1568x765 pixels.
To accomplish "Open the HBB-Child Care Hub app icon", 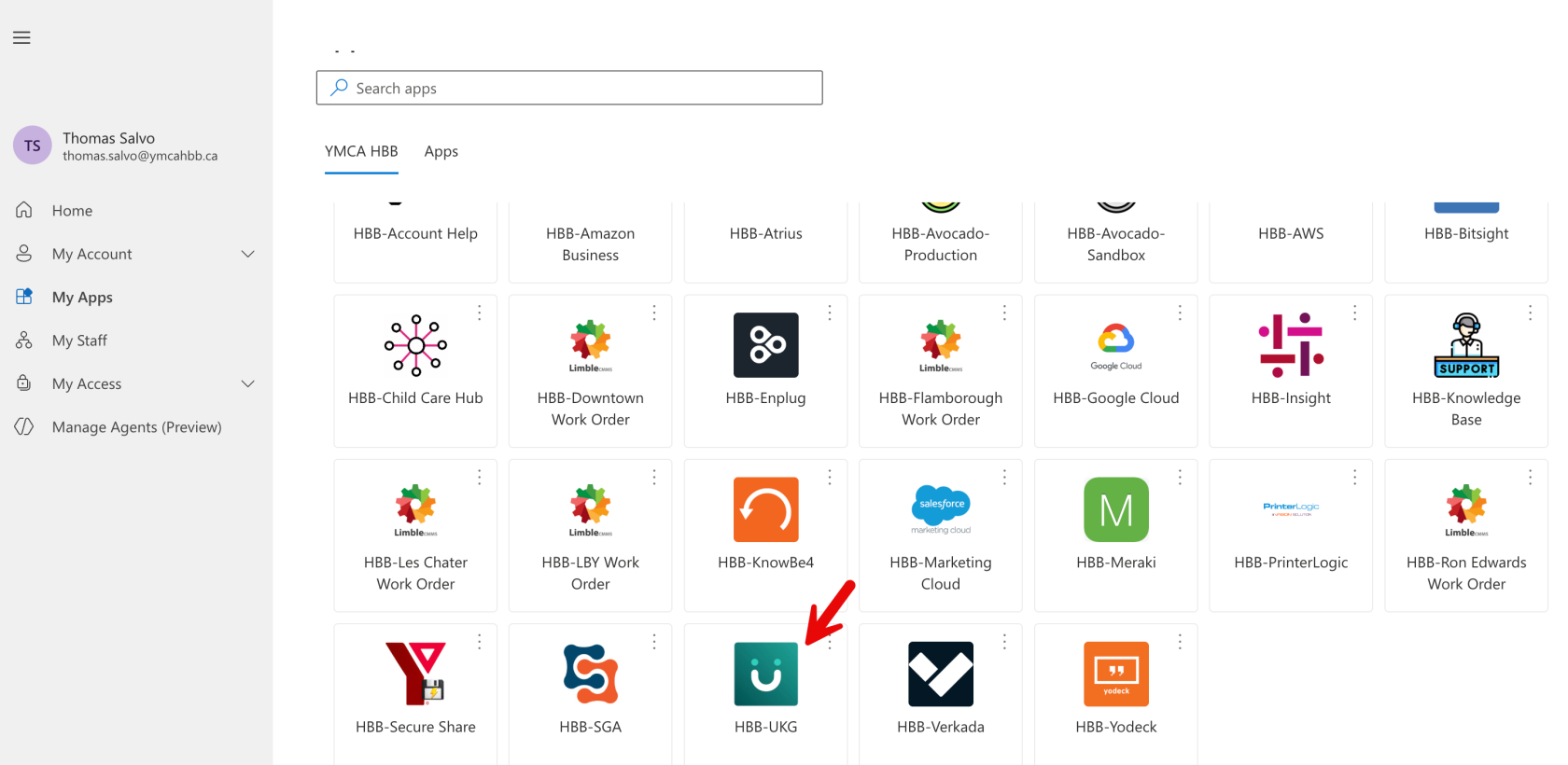I will [415, 345].
